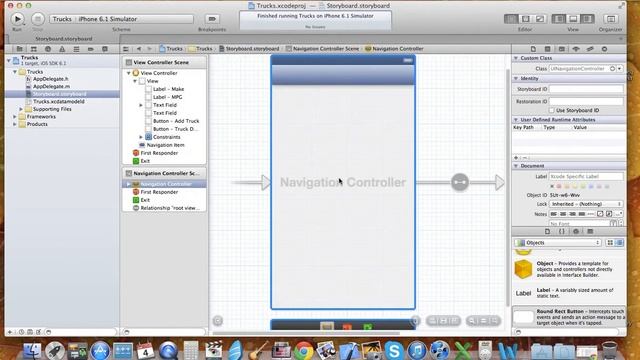
Task: Show the Identity inspector
Action: pyautogui.click(x=562, y=49)
